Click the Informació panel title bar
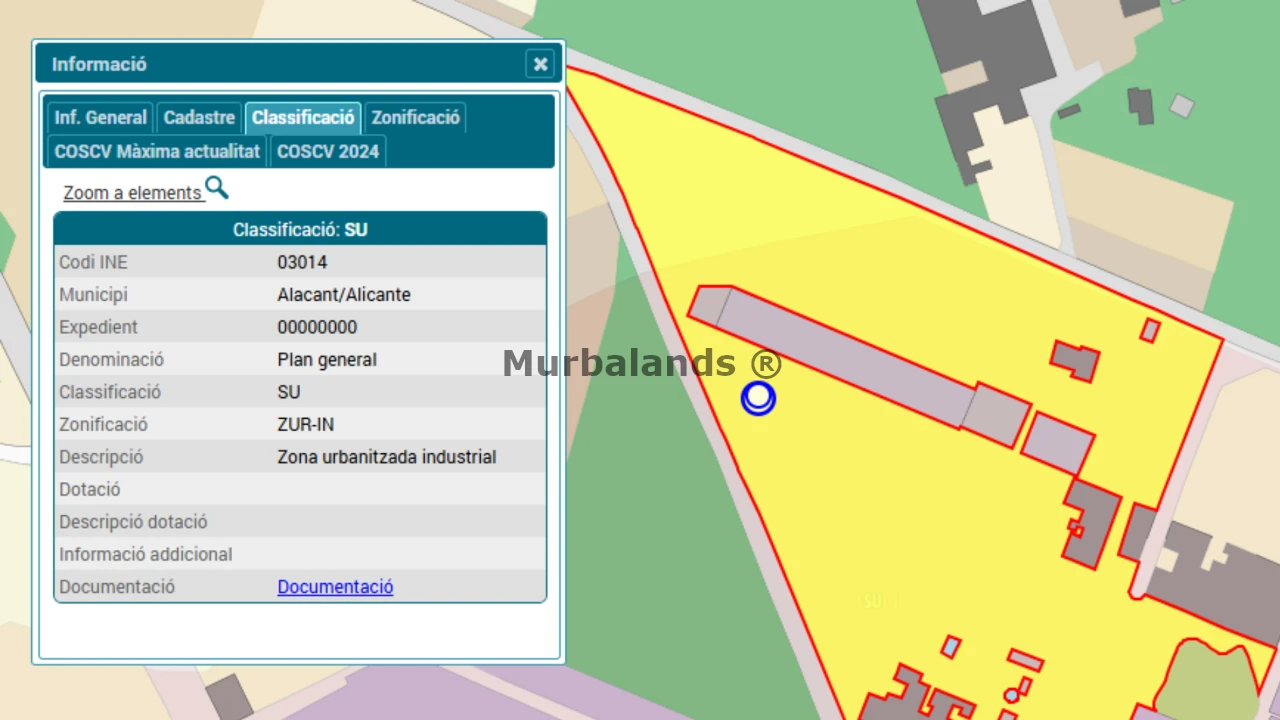Screen dimensions: 1280x720 coord(280,64)
